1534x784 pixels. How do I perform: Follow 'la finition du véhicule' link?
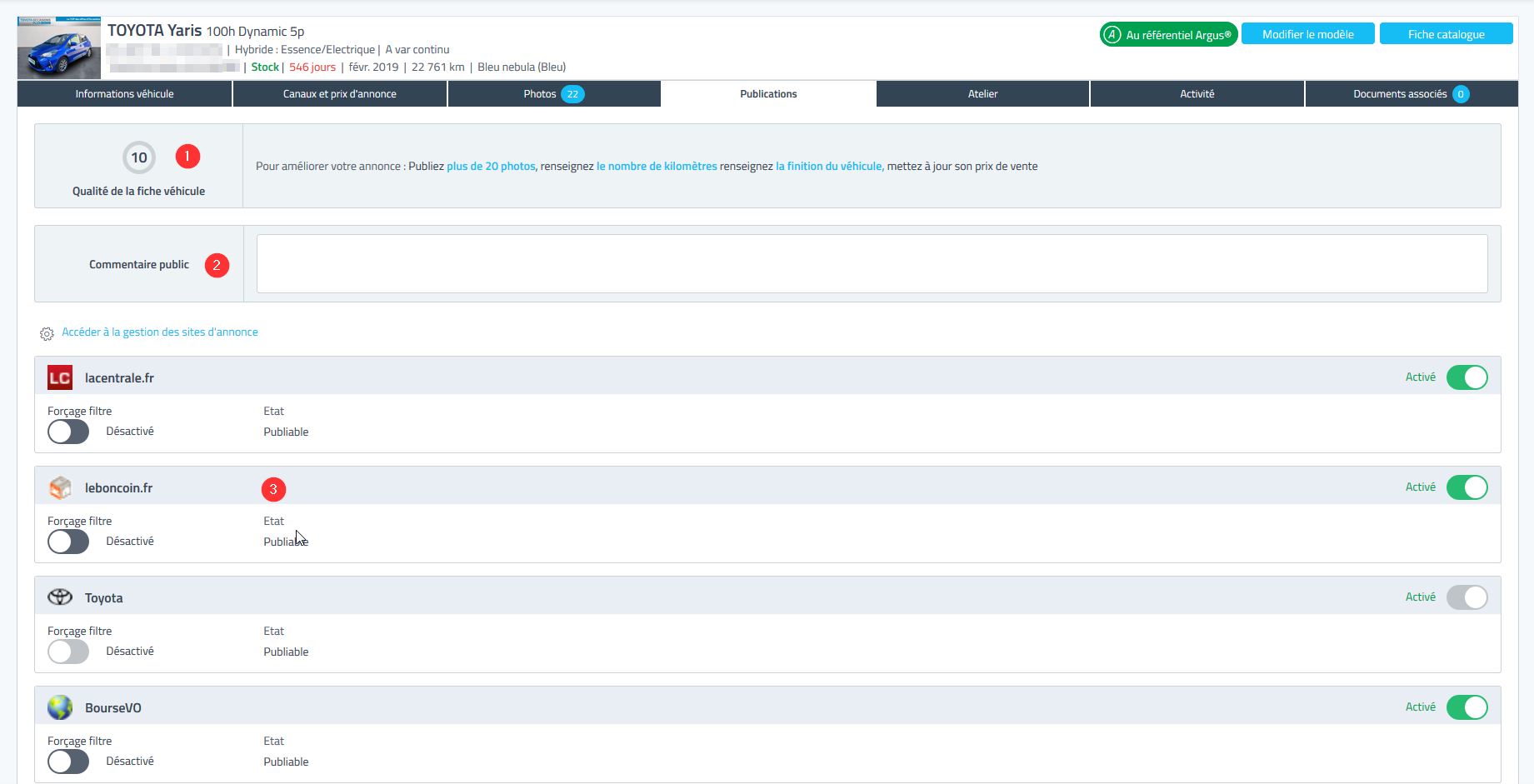(x=830, y=167)
